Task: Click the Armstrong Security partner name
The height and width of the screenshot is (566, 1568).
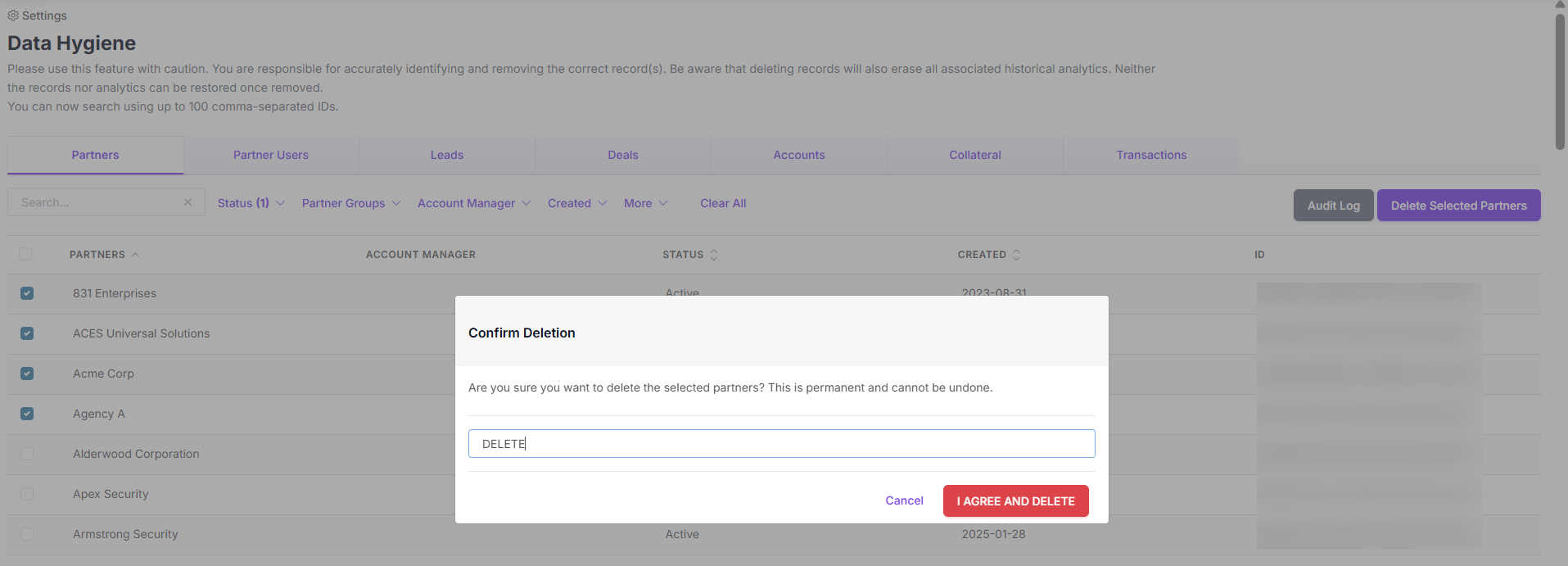Action: [125, 534]
